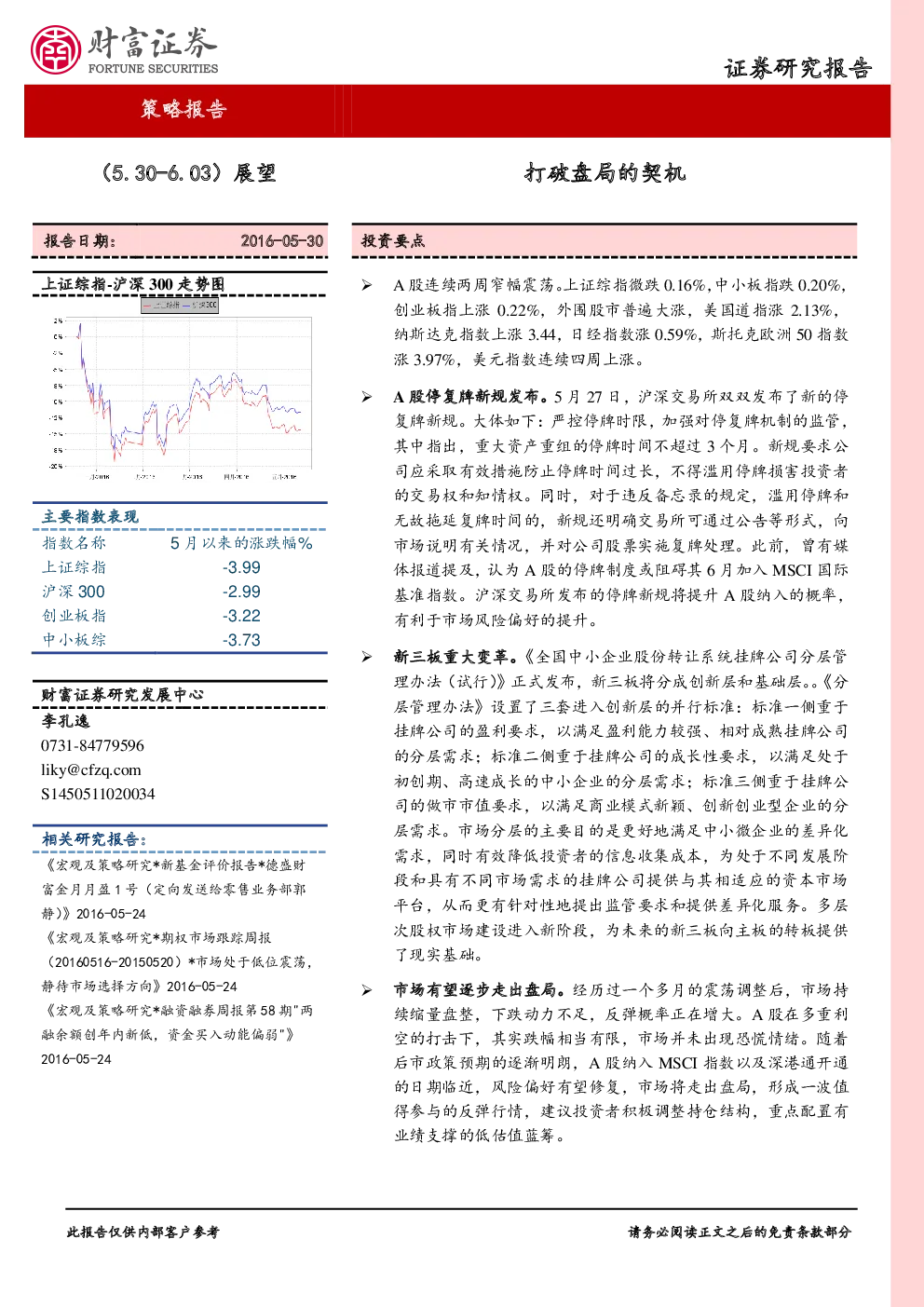Click the bullet arrow before 新三板重大变革
Image resolution: width=924 pixels, height=1307 pixels.
(368, 657)
